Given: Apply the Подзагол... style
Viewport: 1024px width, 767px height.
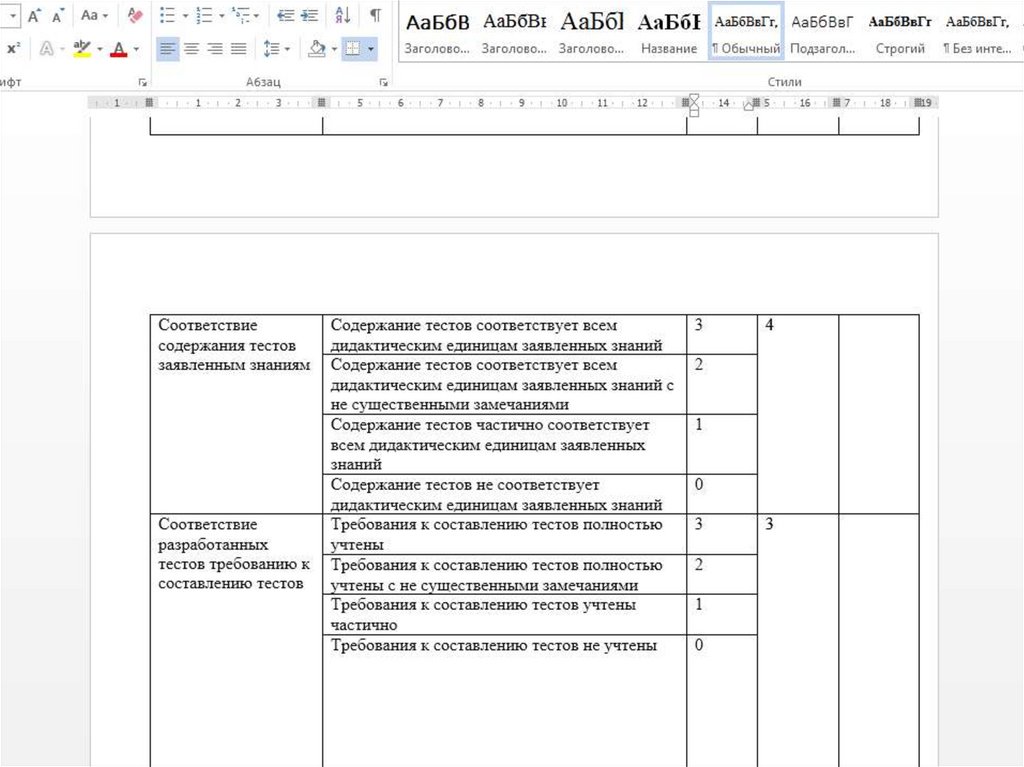Looking at the screenshot, I should [x=823, y=33].
